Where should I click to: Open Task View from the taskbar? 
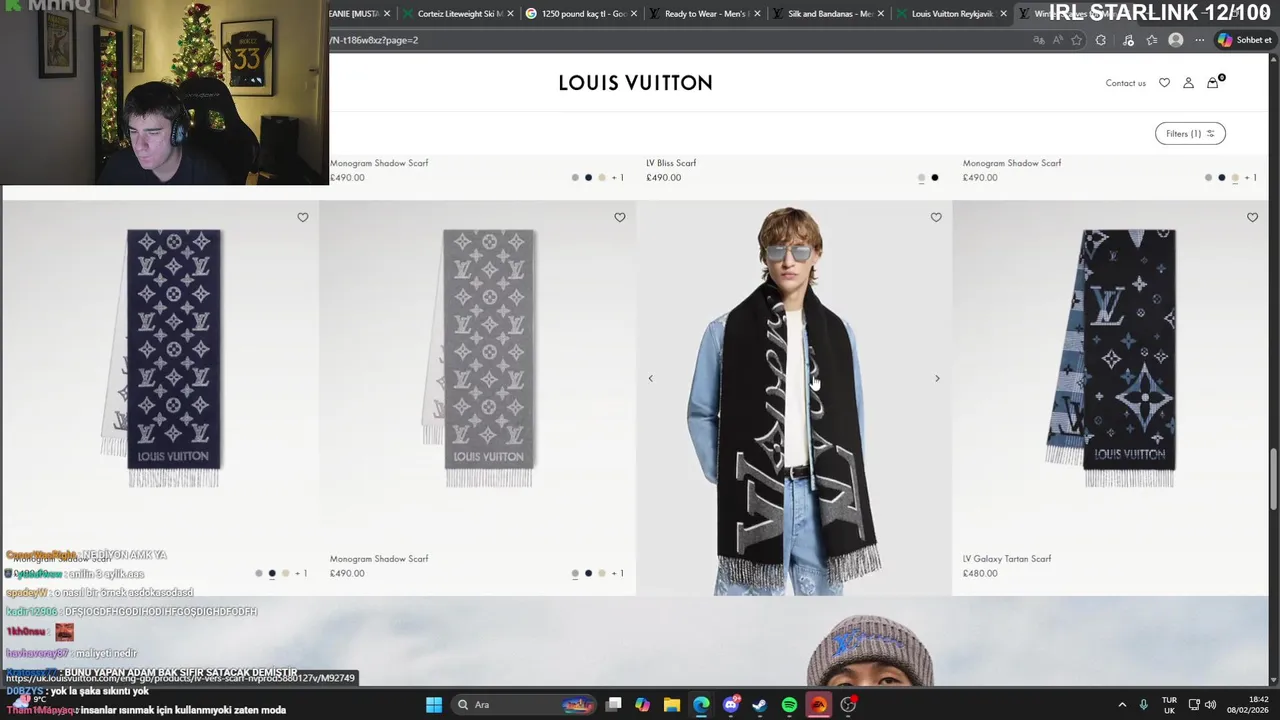pos(614,705)
